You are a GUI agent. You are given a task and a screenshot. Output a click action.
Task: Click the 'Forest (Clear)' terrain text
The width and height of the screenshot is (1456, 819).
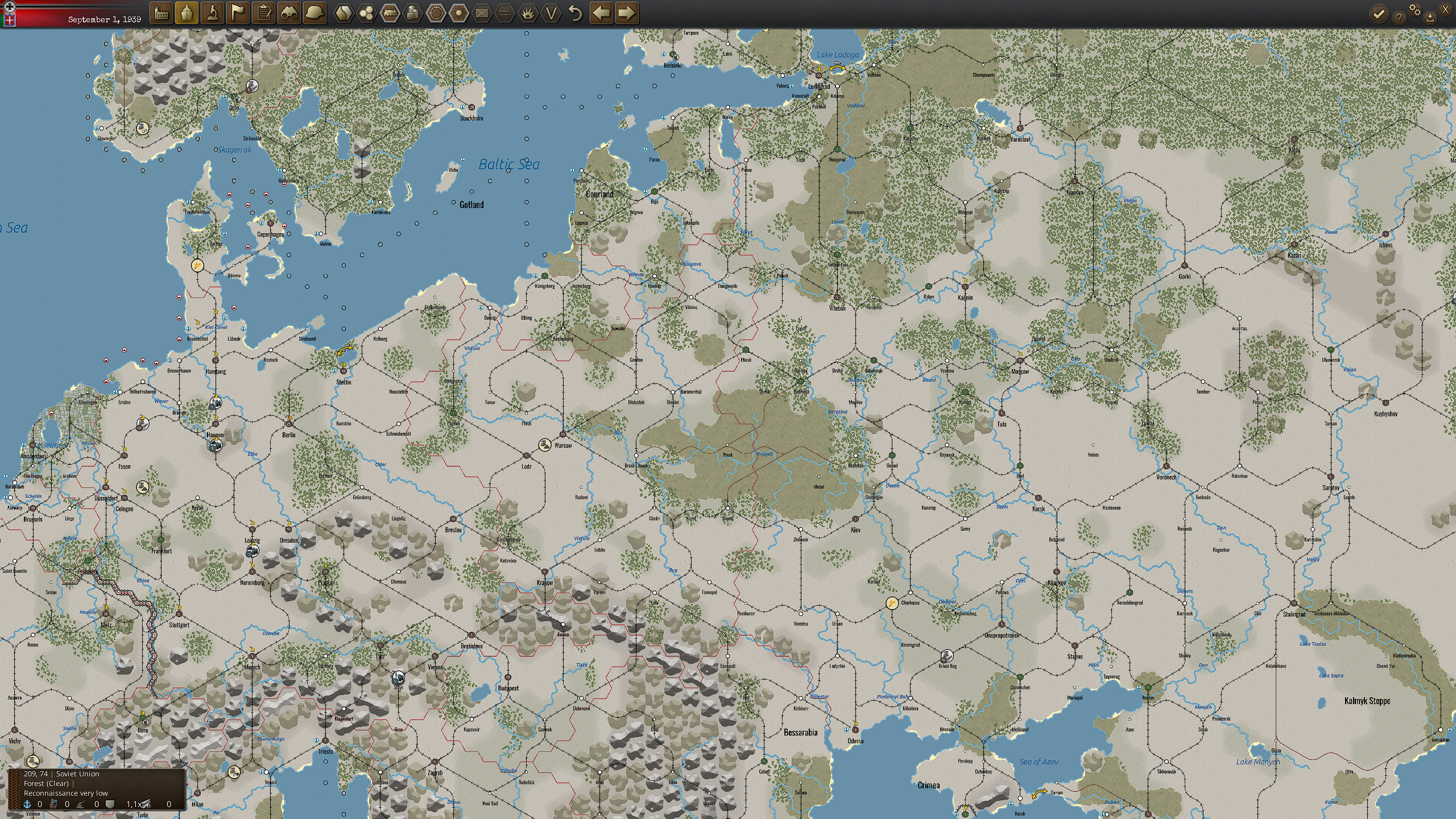[45, 784]
